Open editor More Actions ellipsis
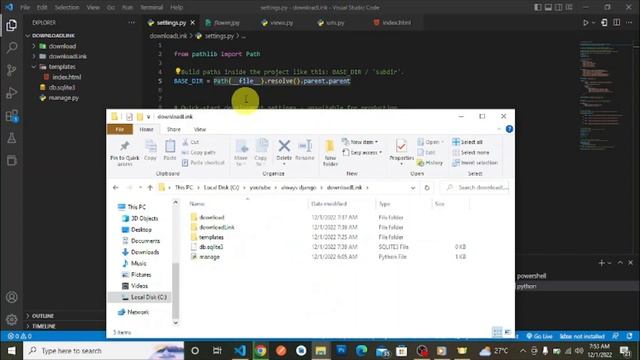640x360 pixels. 629,23
